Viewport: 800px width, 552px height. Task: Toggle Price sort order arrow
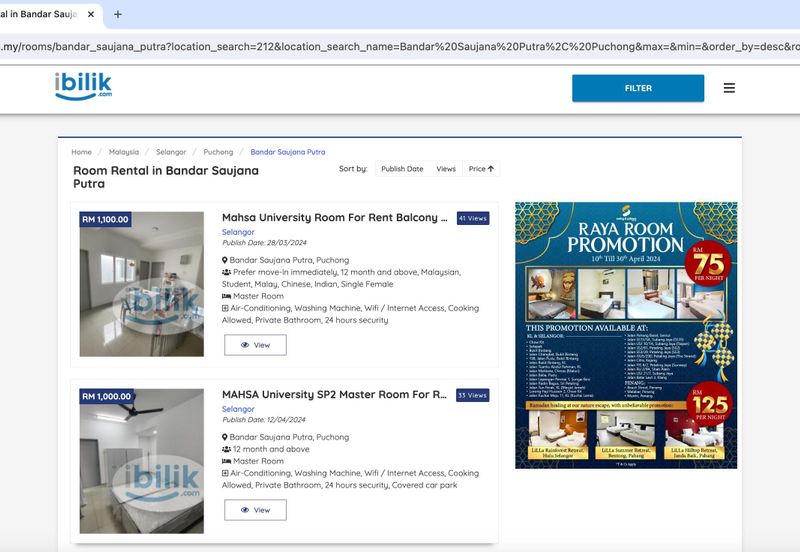point(491,169)
